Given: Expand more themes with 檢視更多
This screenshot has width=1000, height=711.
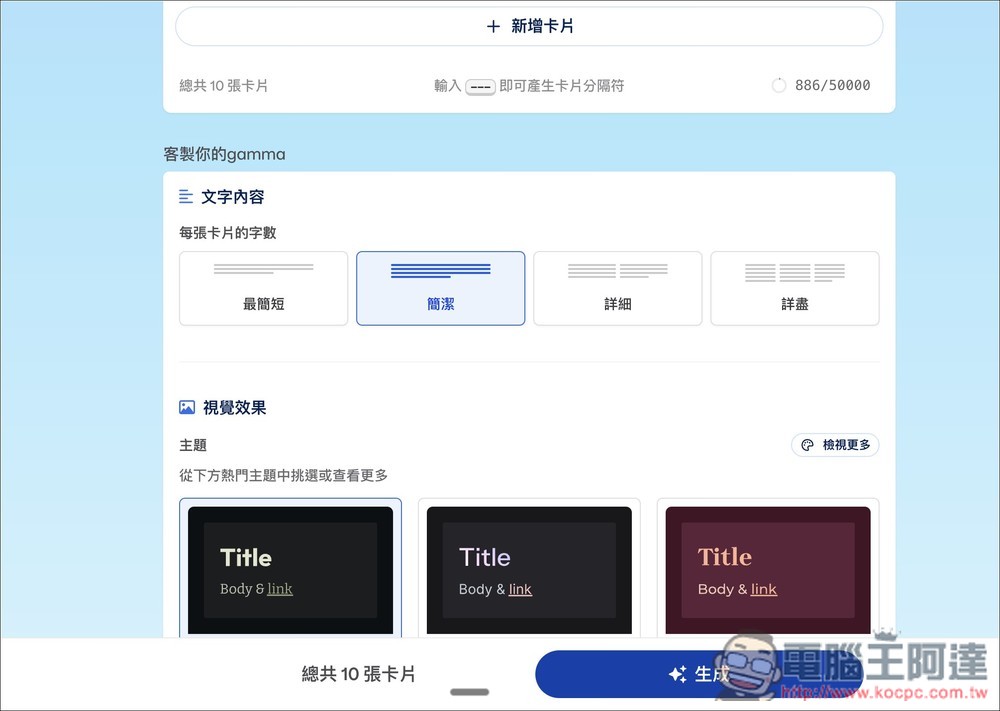Looking at the screenshot, I should 835,445.
